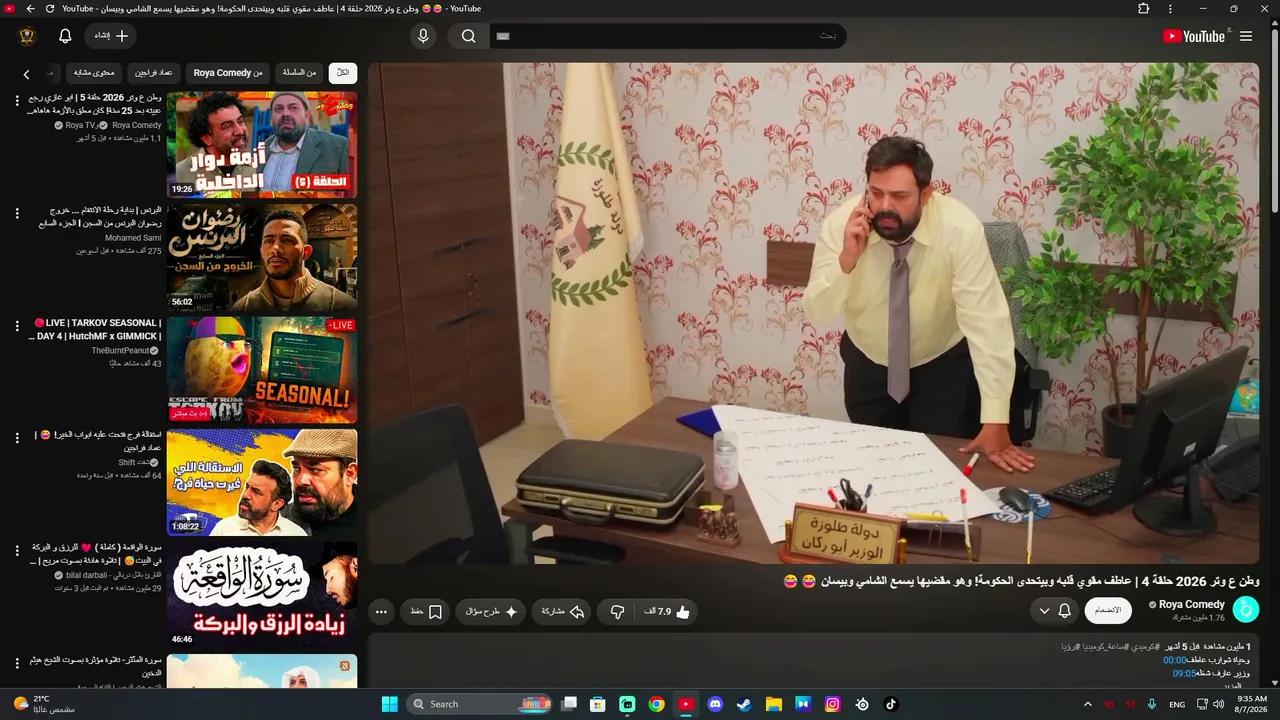Select the عماد فراجين filter chip
This screenshot has height=720, width=1280.
pyautogui.click(x=154, y=73)
